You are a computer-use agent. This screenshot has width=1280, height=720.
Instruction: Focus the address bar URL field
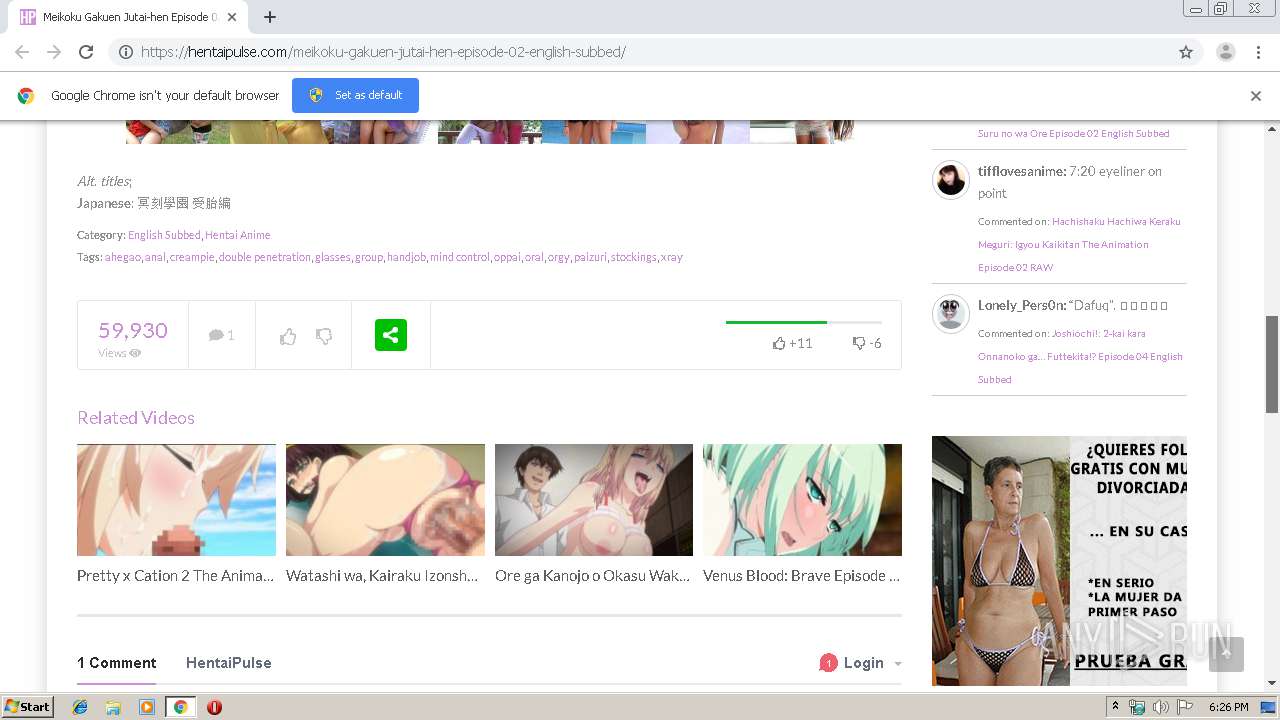click(655, 52)
